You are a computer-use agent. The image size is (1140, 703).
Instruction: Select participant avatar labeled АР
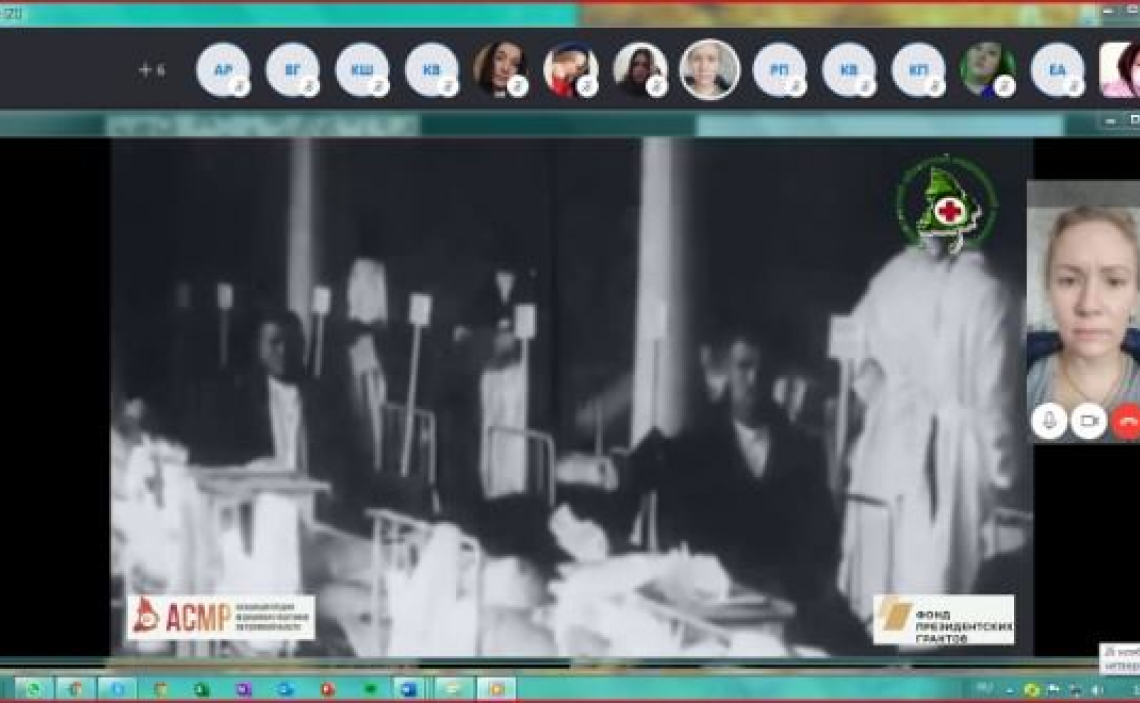223,70
